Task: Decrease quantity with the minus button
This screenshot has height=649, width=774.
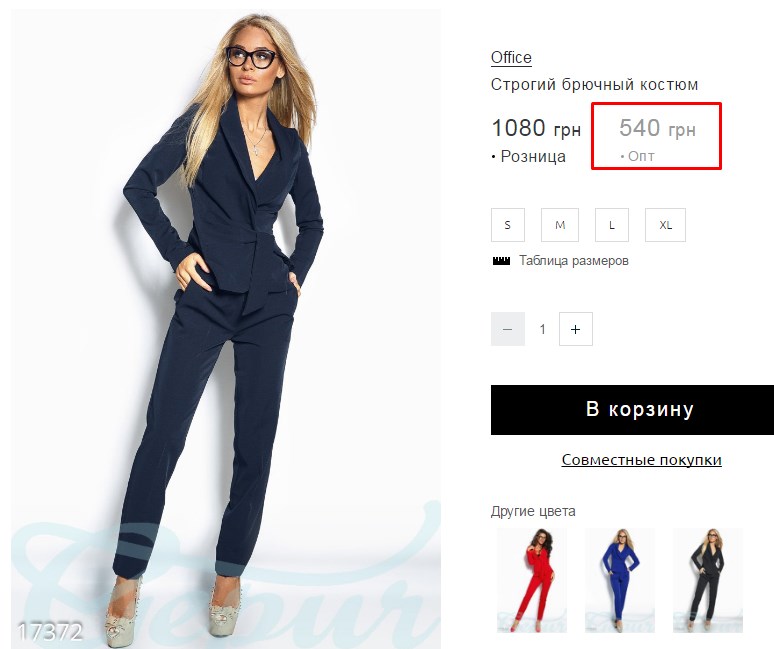Action: (507, 329)
